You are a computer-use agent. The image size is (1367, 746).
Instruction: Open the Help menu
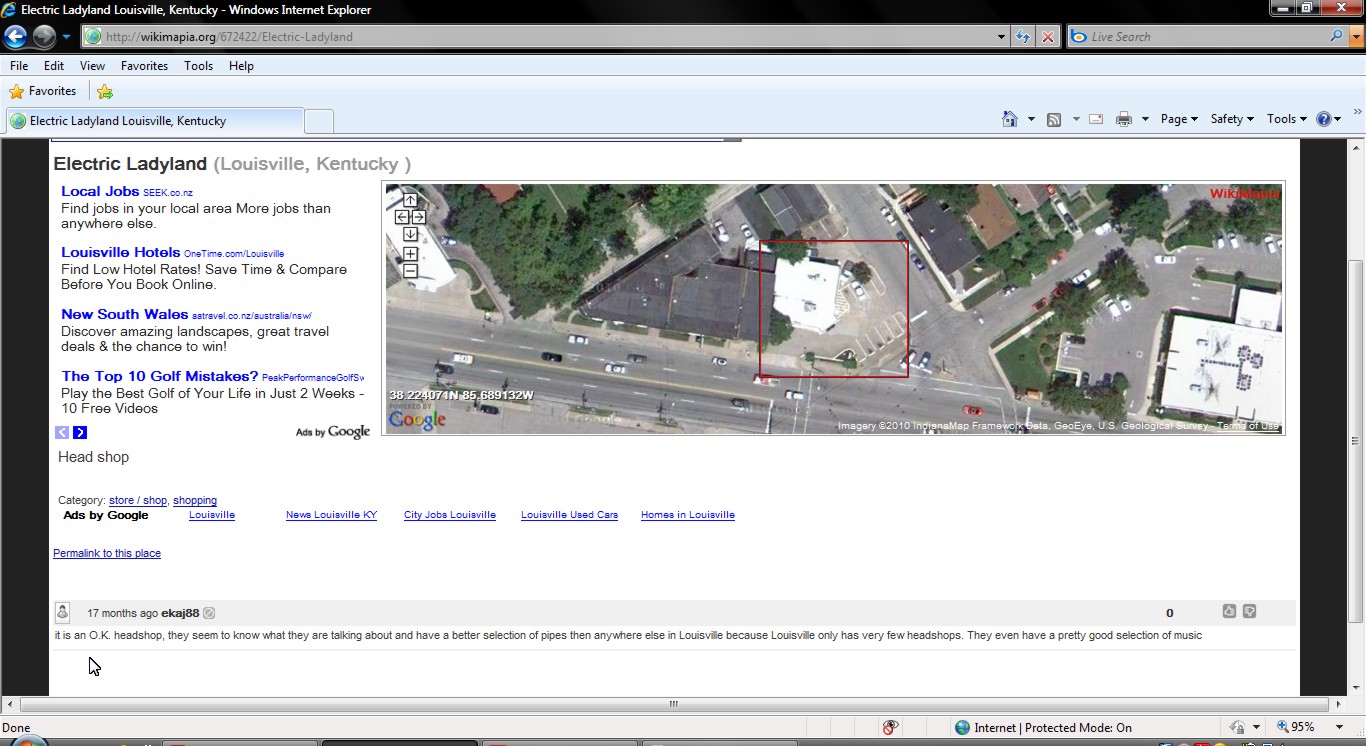point(241,66)
